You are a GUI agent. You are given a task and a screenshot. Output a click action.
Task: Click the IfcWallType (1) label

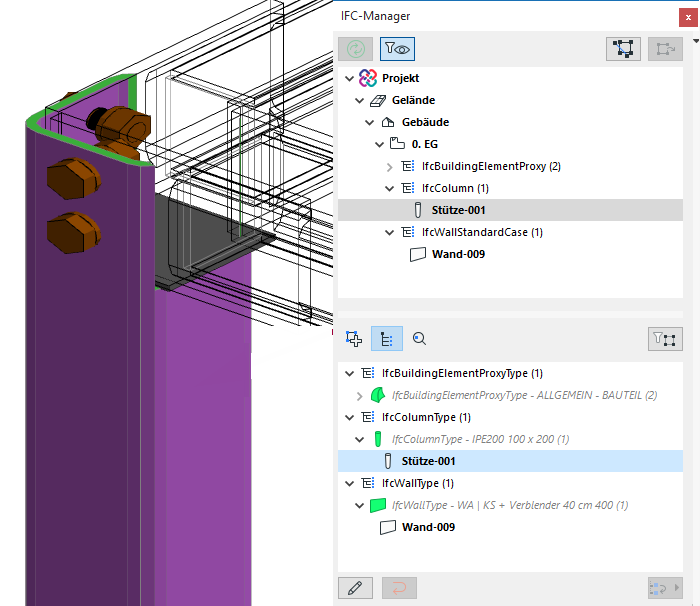(418, 483)
